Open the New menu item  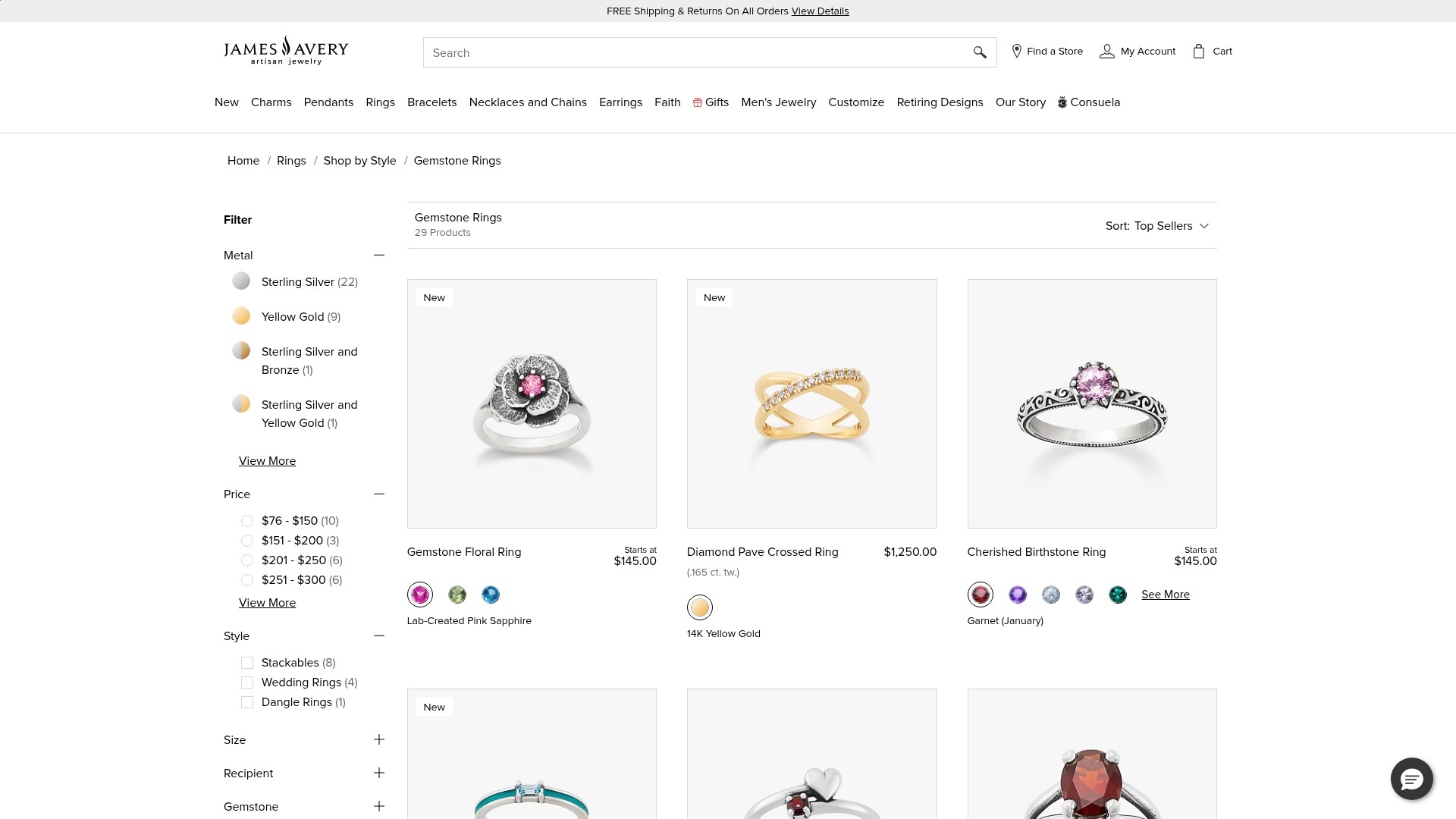click(227, 102)
